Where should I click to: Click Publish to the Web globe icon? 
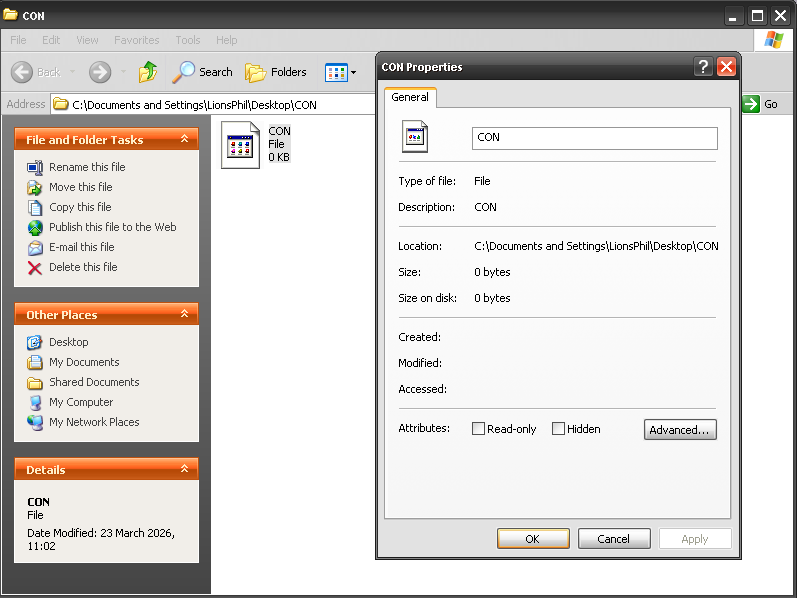click(x=35, y=227)
